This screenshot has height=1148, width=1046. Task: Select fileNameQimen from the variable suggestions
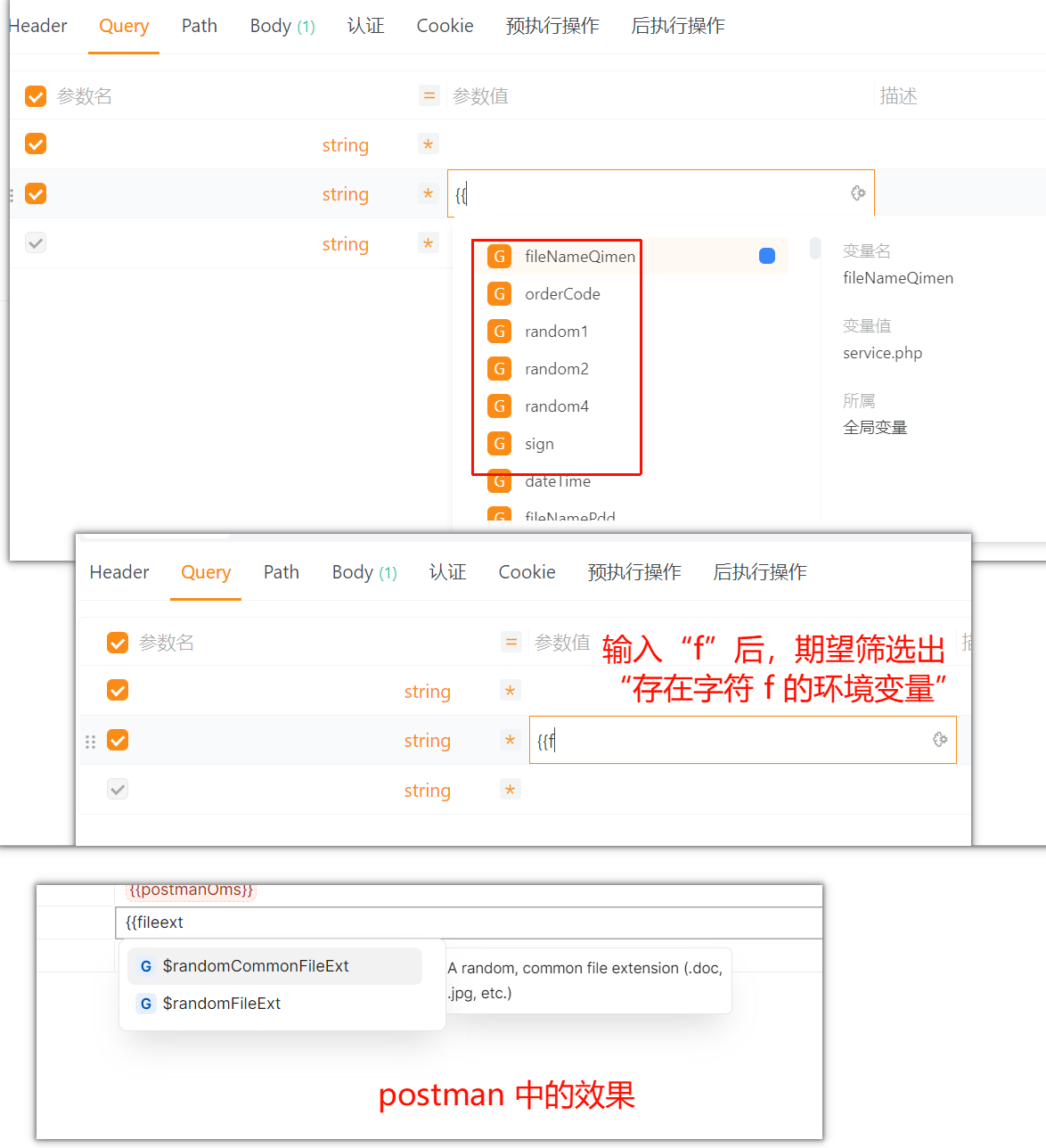(x=580, y=256)
